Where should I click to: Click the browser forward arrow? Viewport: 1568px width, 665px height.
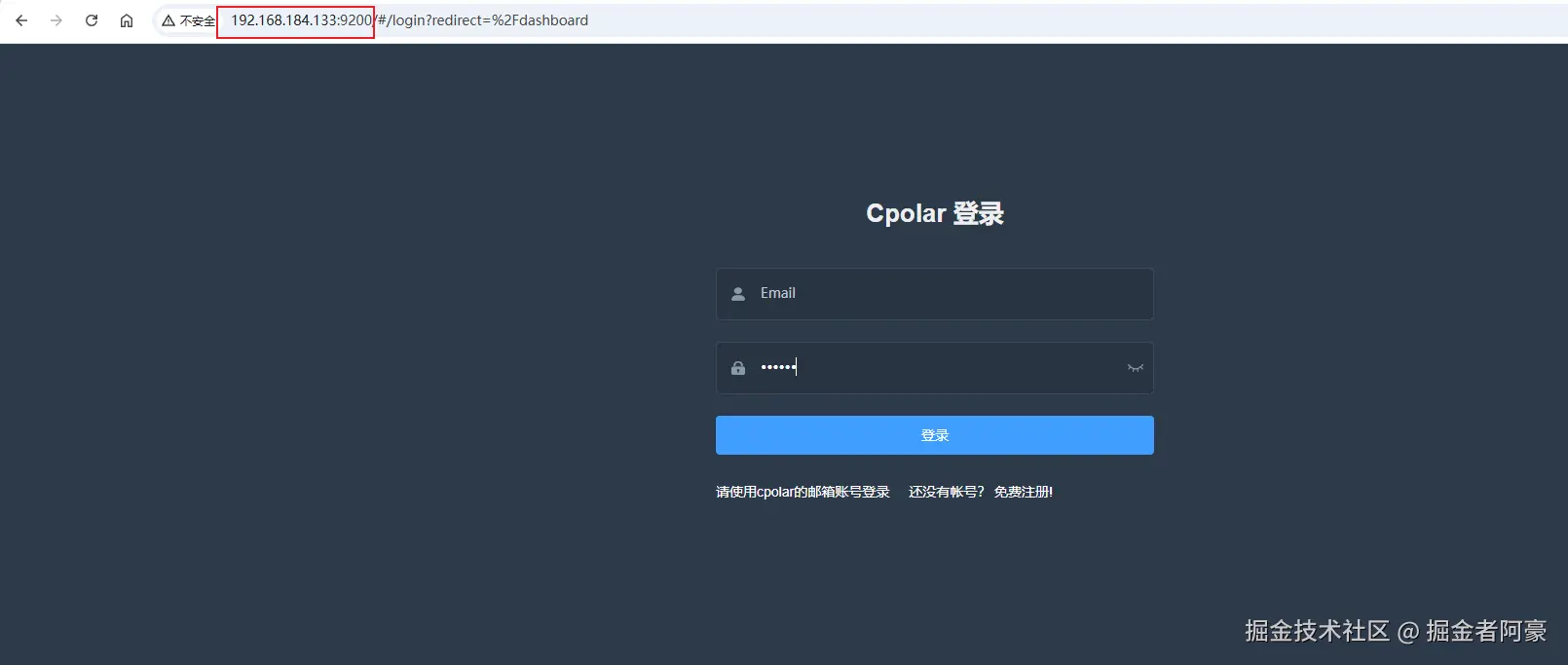click(x=56, y=20)
